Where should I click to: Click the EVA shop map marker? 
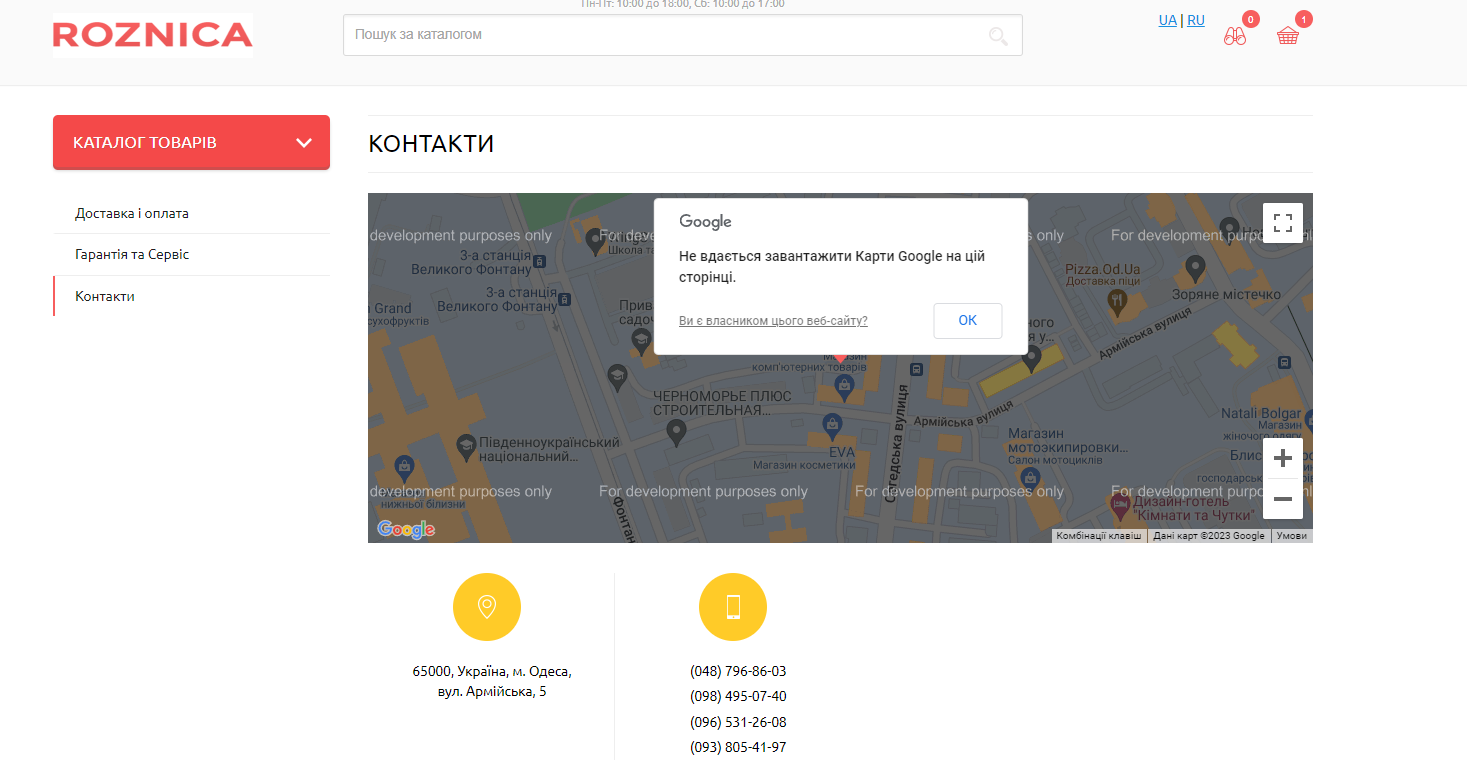[x=833, y=428]
